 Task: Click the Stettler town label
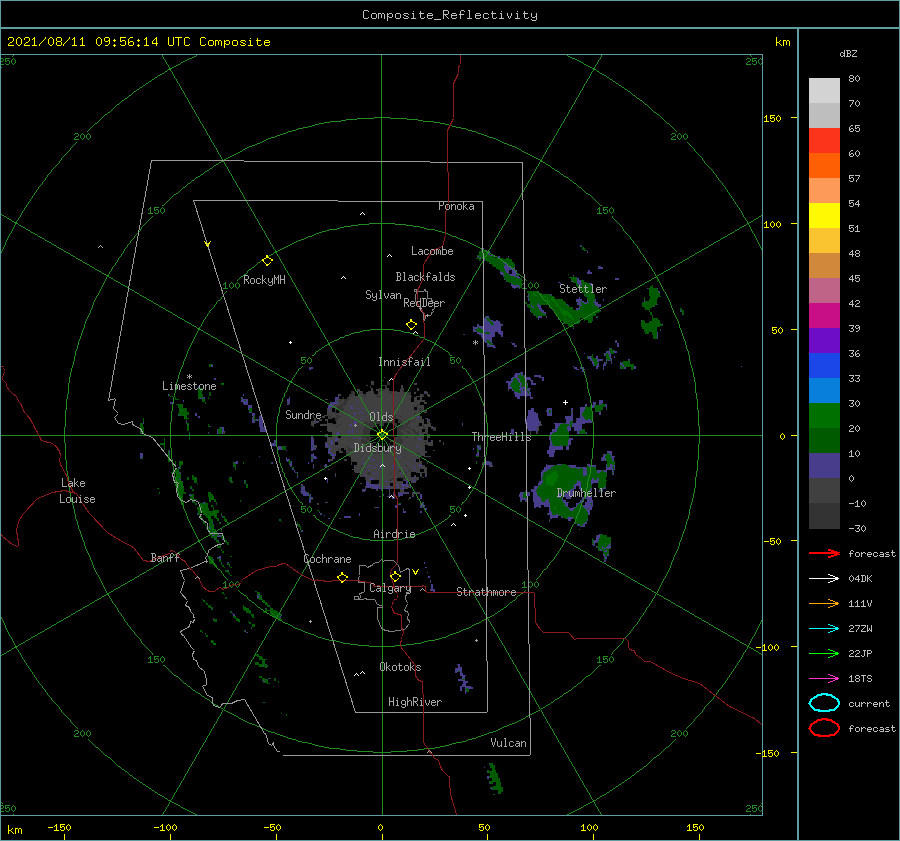coord(583,289)
